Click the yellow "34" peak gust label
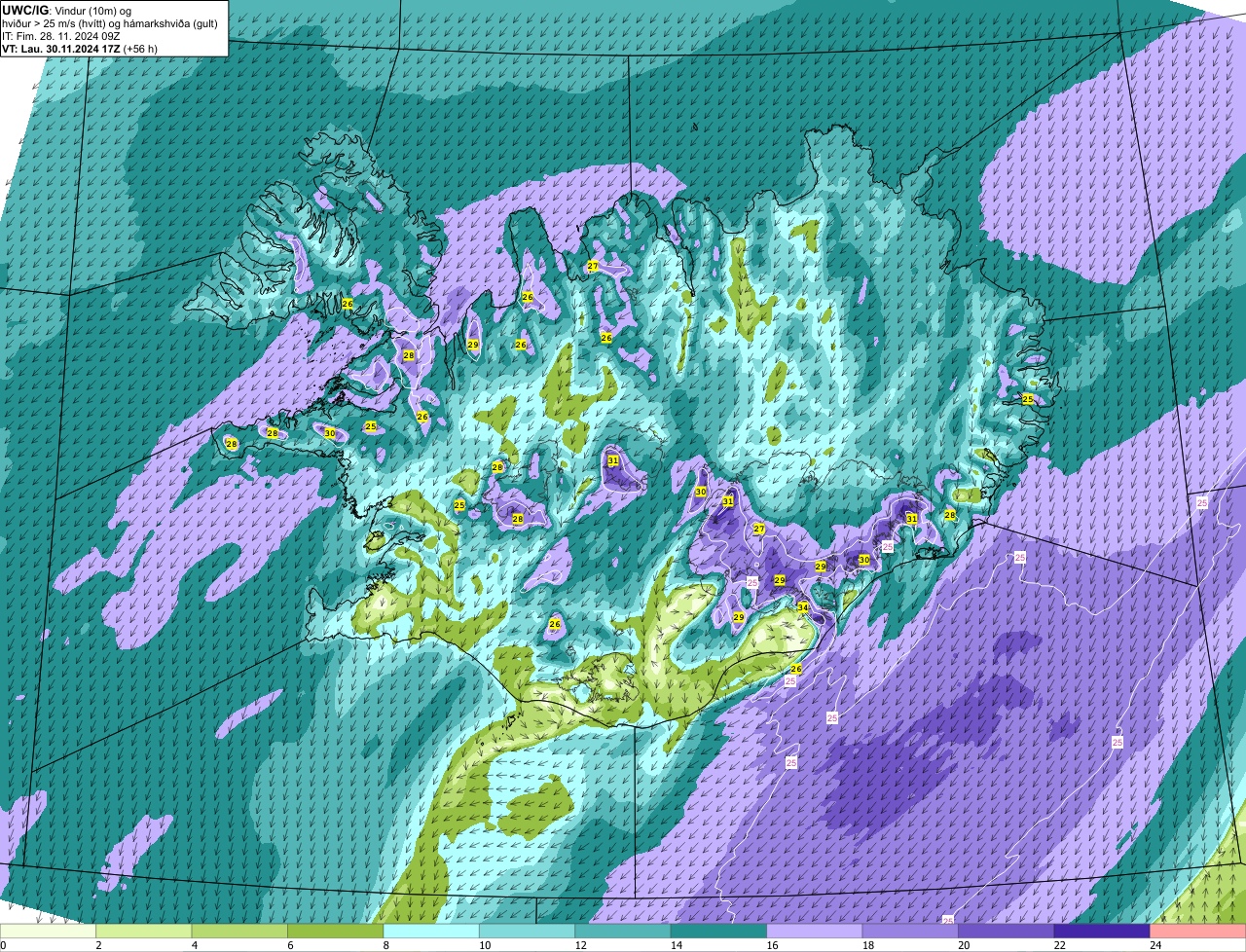Screen dimensions: 1246x952 [x=803, y=607]
